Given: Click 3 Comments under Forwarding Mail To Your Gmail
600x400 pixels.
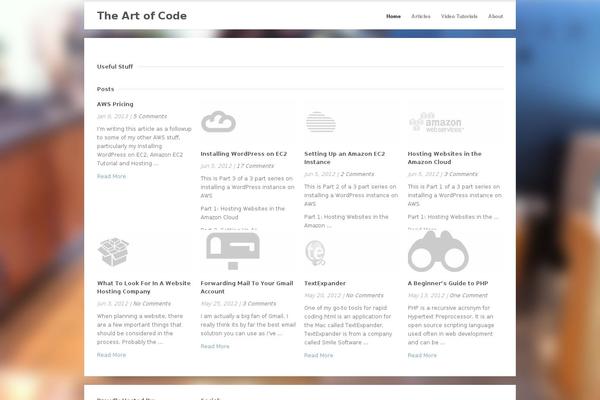Looking at the screenshot, I should click(x=259, y=304).
